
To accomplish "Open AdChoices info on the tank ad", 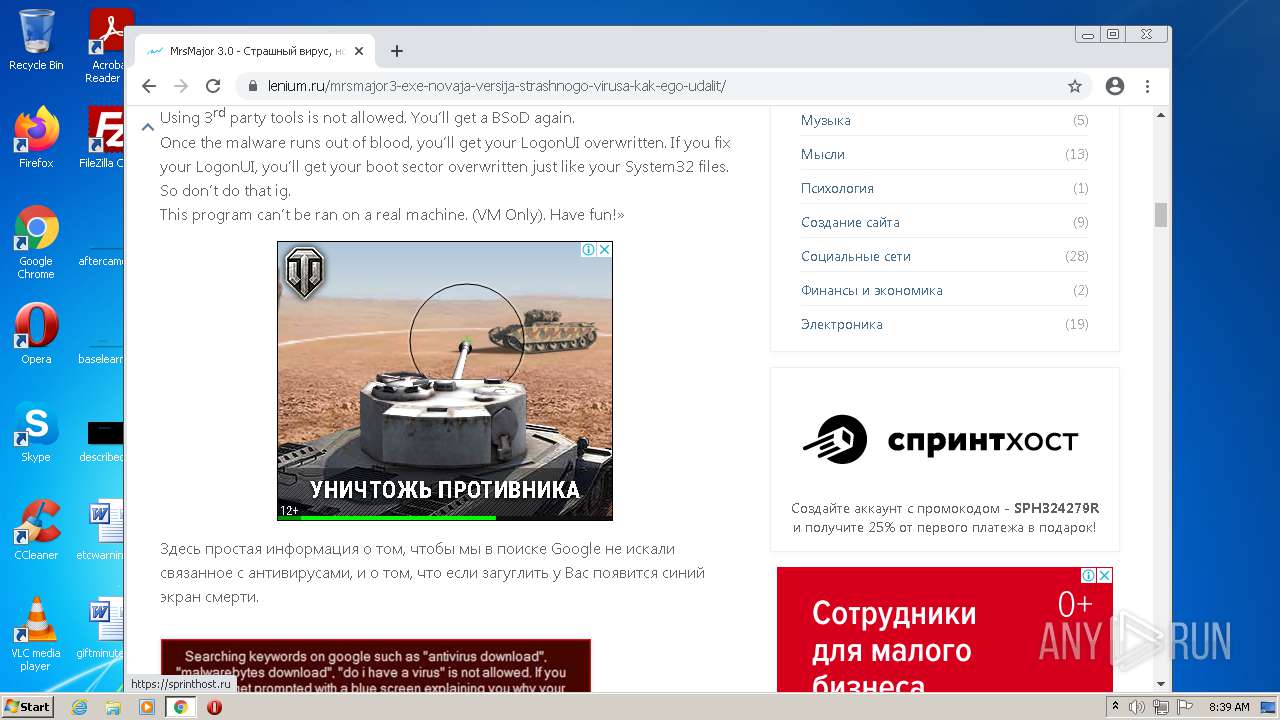I will coord(589,250).
